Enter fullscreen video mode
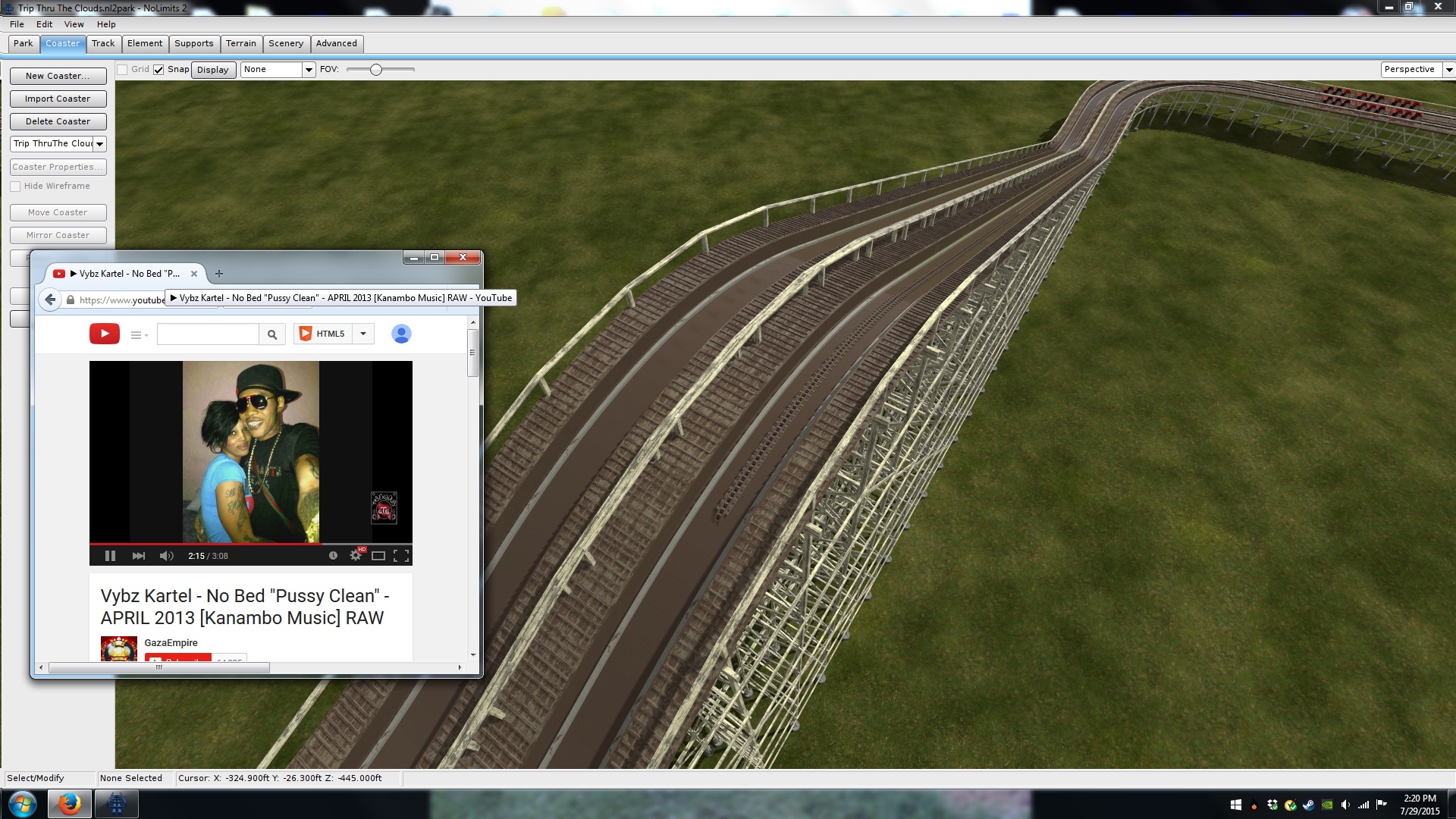 pos(401,556)
